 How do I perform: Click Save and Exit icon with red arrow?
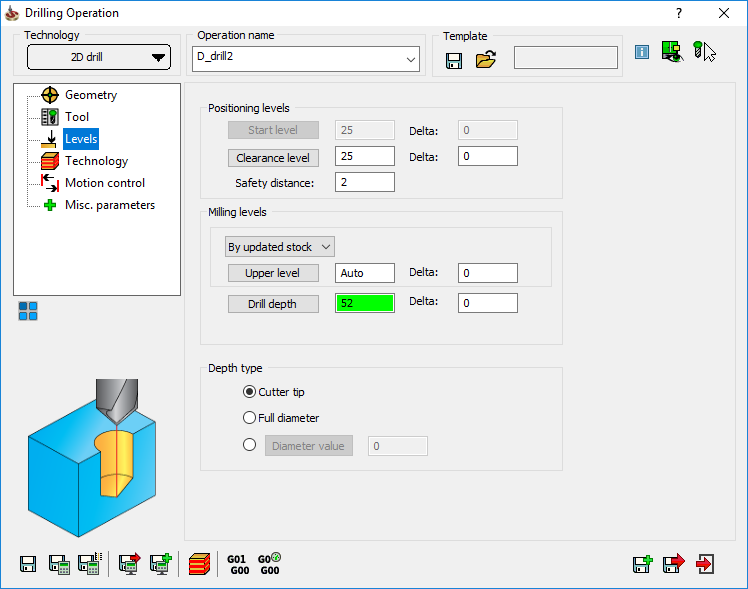674,564
